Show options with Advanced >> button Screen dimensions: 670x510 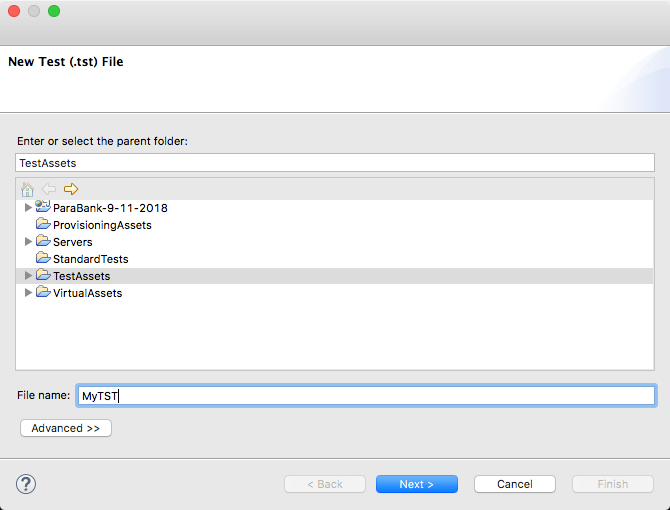coord(66,428)
